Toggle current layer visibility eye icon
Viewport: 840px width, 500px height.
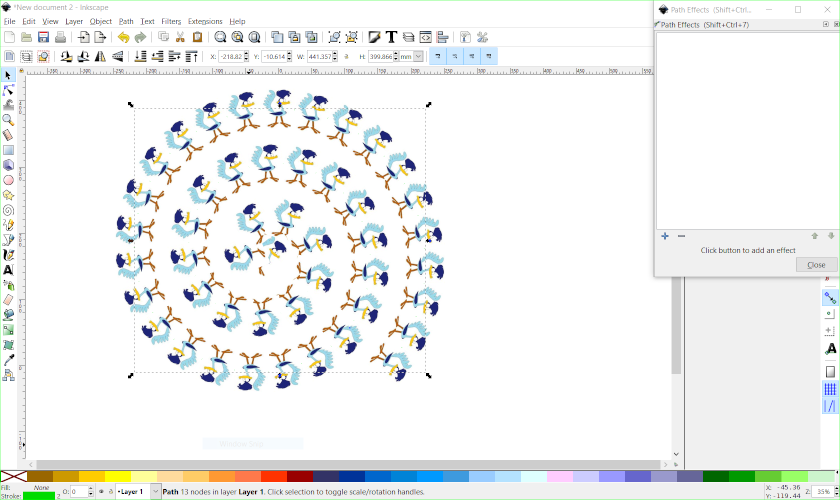pos(101,491)
